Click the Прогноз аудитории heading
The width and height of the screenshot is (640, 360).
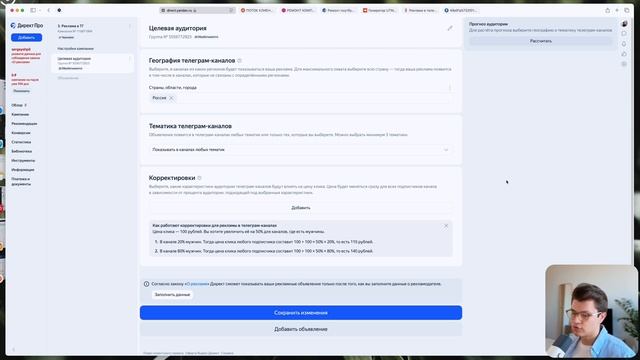coord(488,24)
